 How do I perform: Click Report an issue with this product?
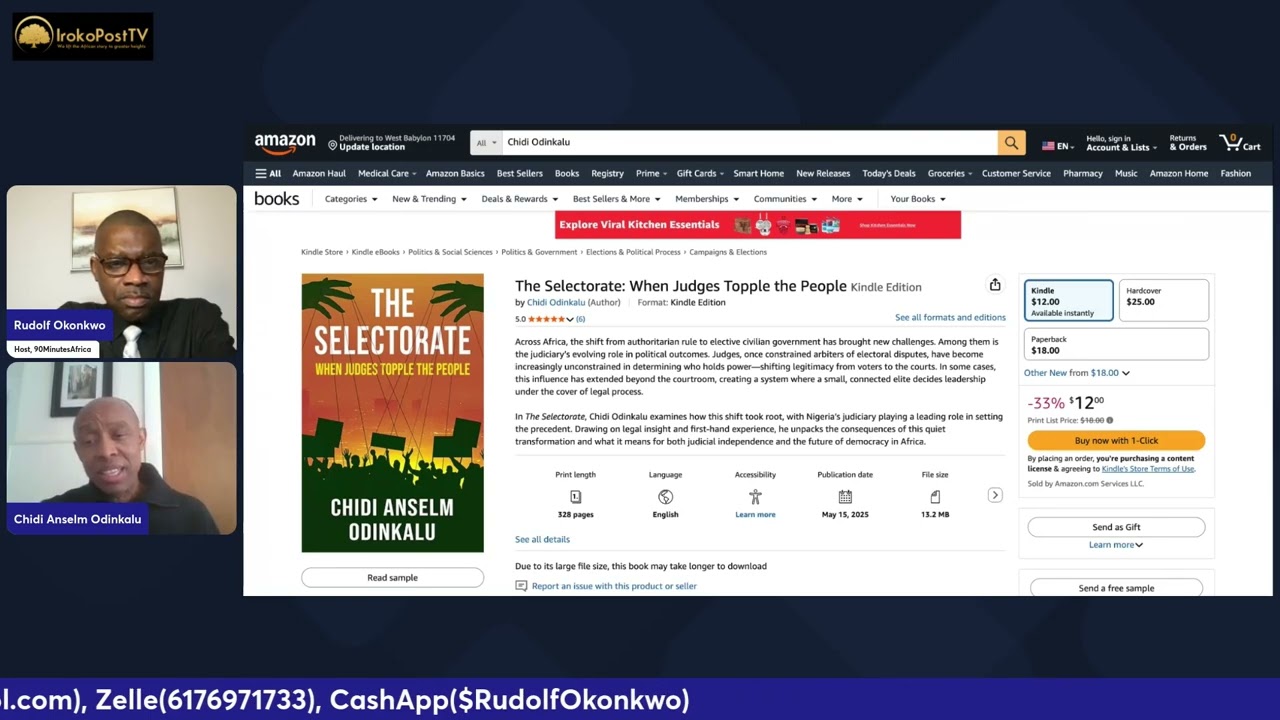[614, 586]
